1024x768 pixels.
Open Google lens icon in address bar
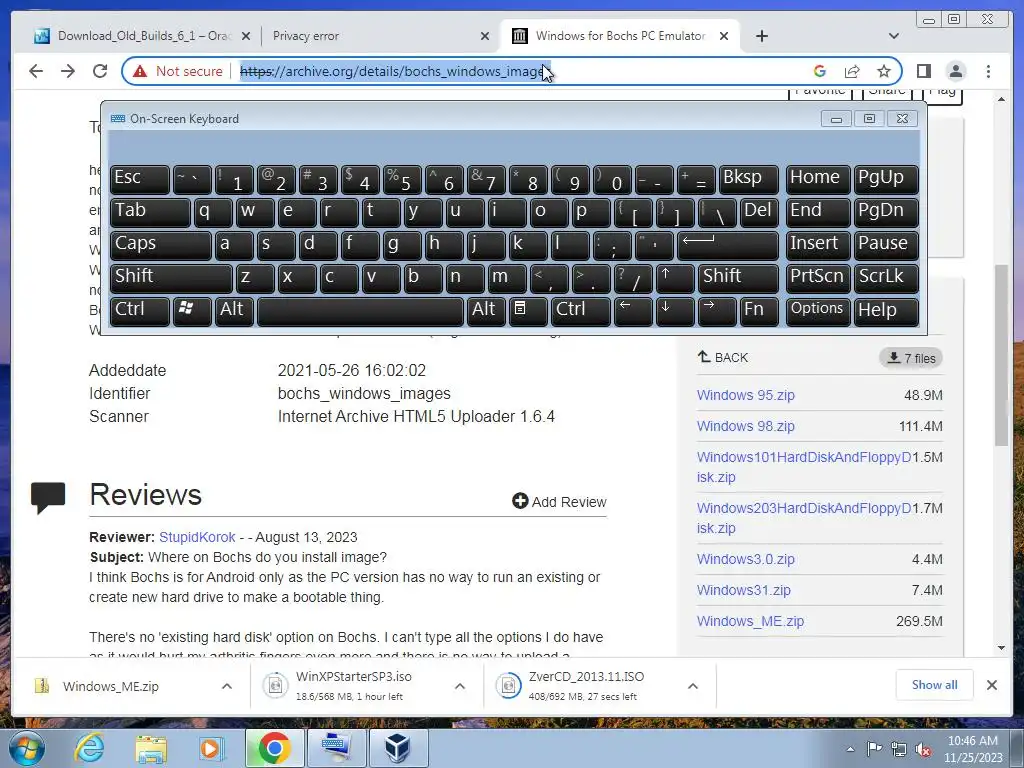coord(820,71)
